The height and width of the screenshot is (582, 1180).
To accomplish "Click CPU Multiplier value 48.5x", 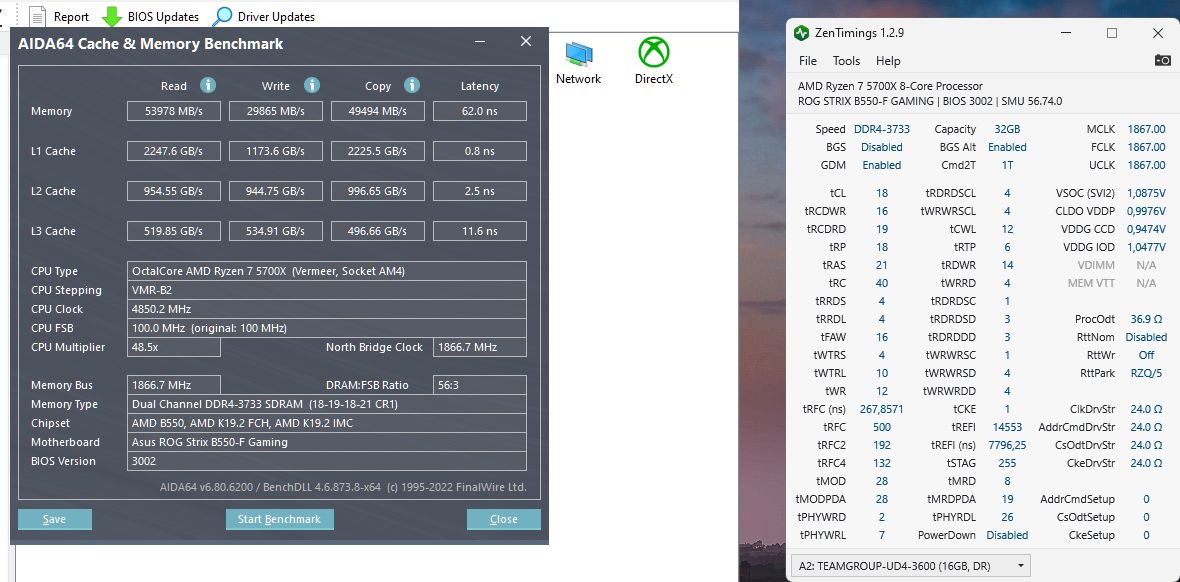I will click(173, 348).
